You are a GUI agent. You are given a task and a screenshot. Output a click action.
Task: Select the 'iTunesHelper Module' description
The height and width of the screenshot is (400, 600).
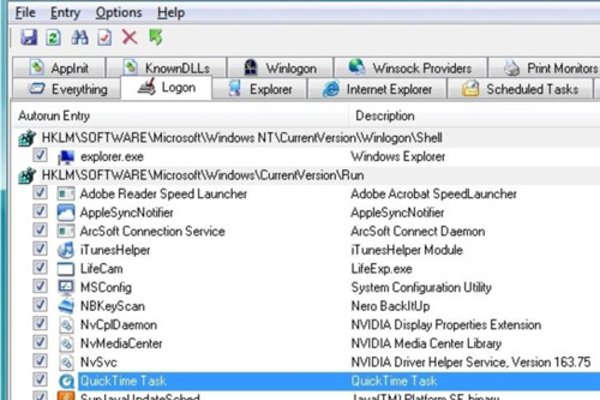pos(407,250)
